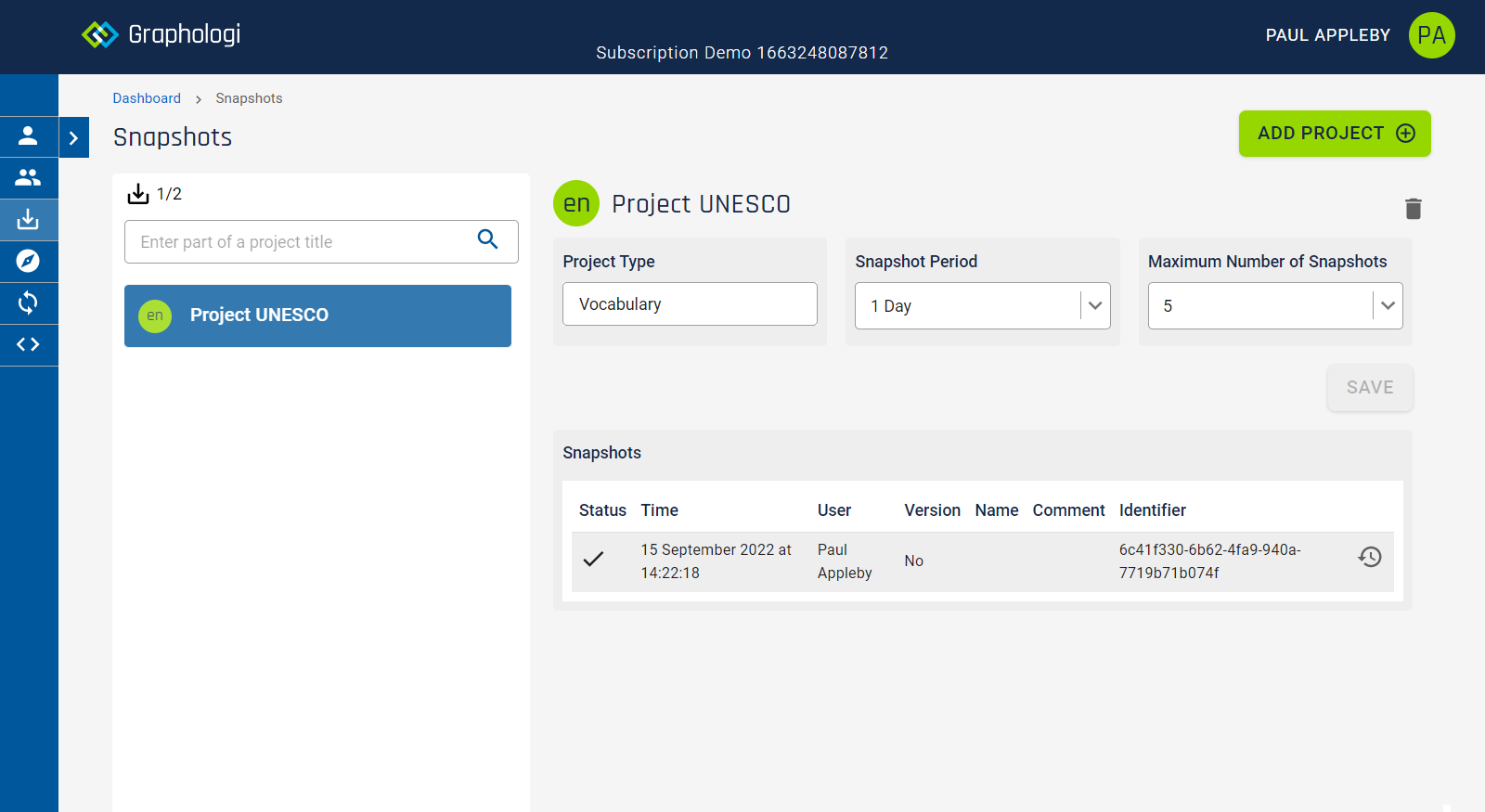Go to Dashboard breadcrumb link
Viewport: 1485px width, 812px height.
coord(147,98)
